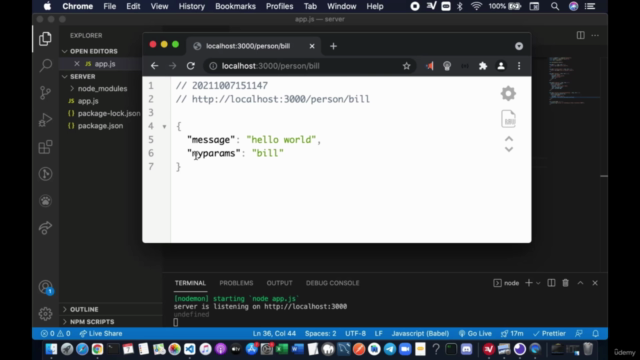The width and height of the screenshot is (640, 360).
Task: Click the errors and warnings count
Action: [56, 333]
